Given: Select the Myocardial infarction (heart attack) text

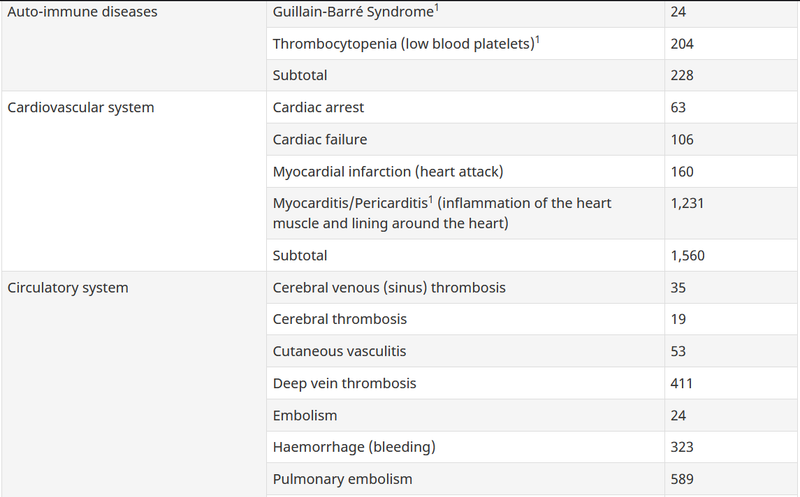Looking at the screenshot, I should 387,171.
